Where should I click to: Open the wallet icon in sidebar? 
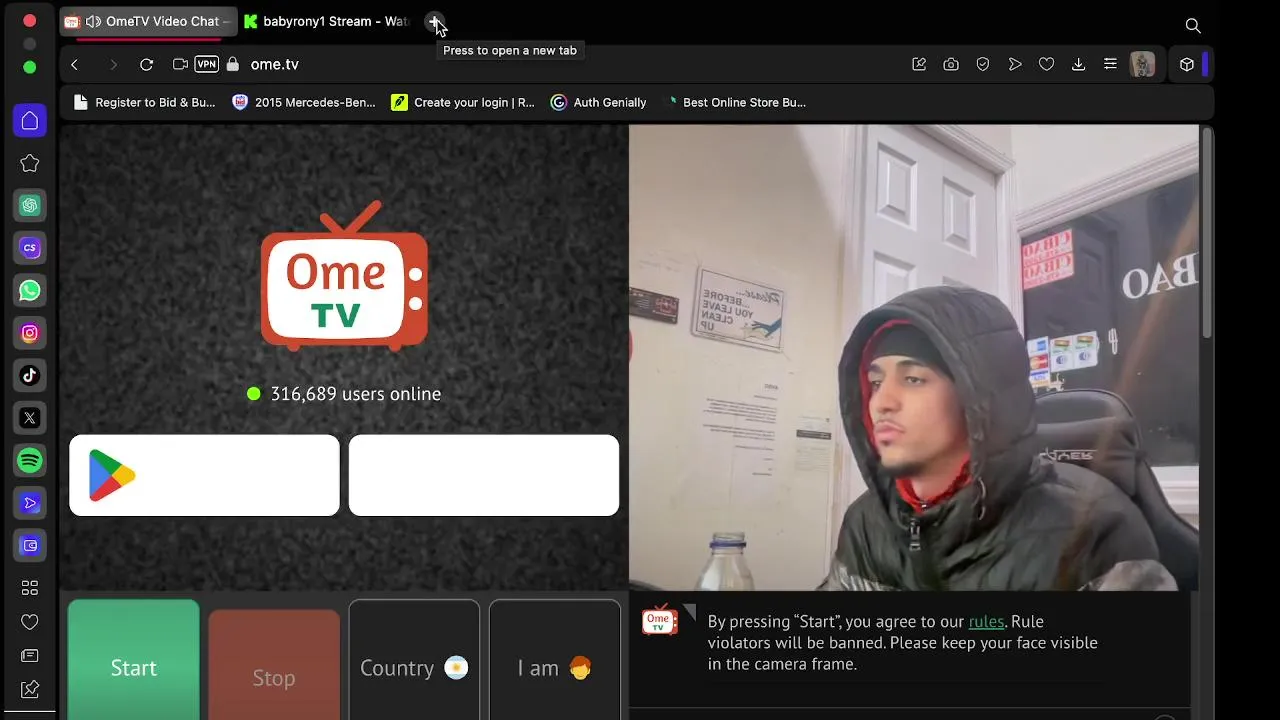(x=30, y=545)
